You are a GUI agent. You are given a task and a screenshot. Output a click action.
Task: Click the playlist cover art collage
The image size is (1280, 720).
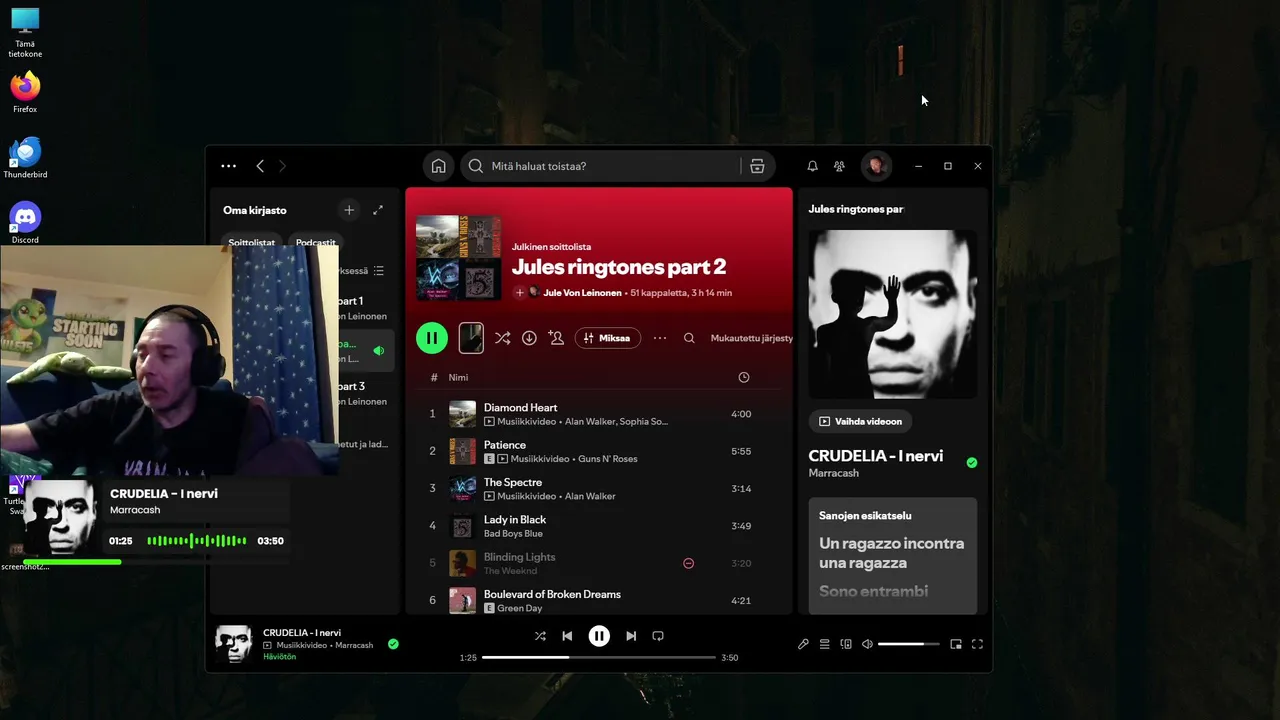coord(458,258)
